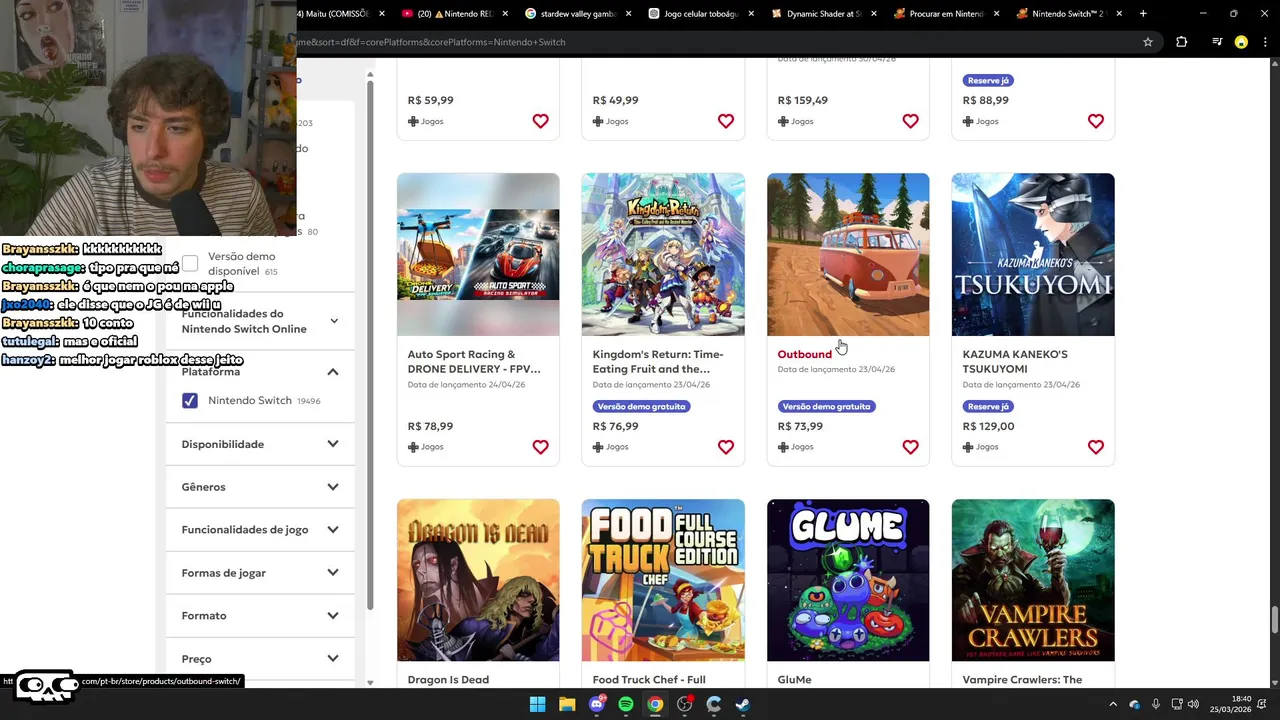This screenshot has height=720, width=1280.
Task: Open the Food Truck Chef cover image
Action: (663, 580)
